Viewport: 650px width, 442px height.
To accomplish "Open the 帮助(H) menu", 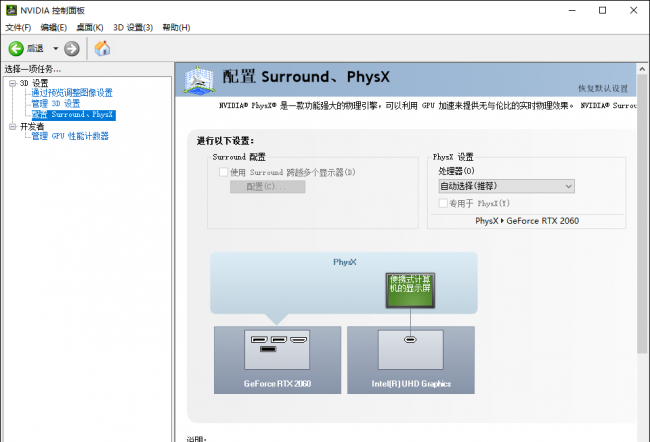I will 176,27.
